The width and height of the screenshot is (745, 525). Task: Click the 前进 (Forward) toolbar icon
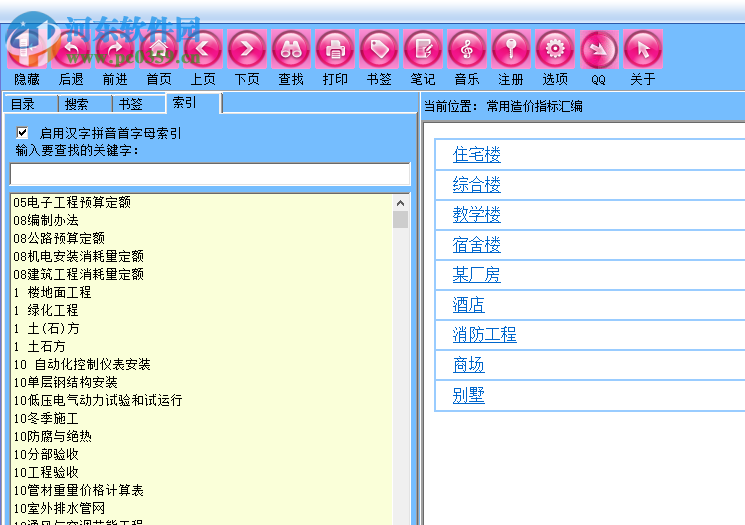115,48
